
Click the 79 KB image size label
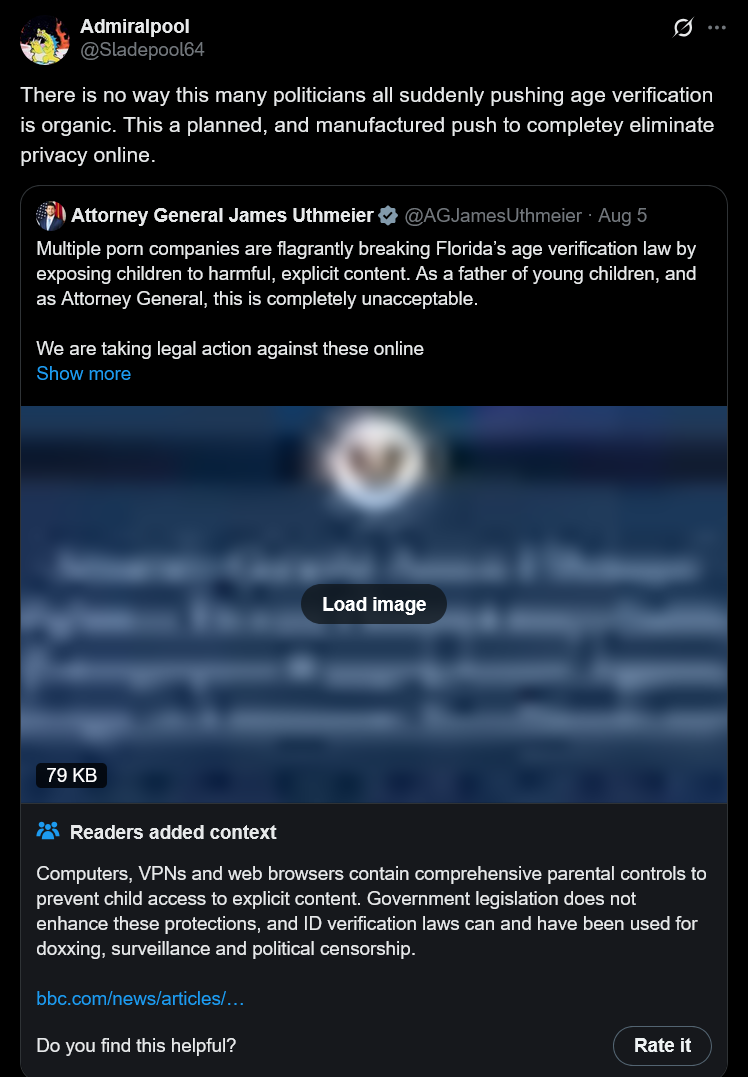[71, 775]
